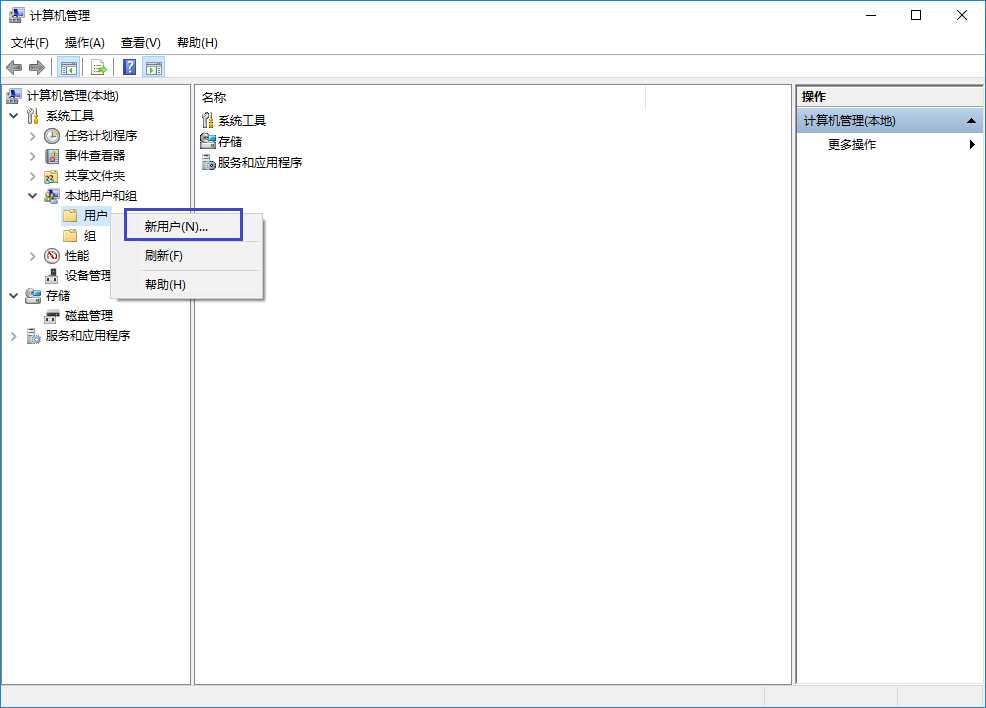The height and width of the screenshot is (708, 986).
Task: Expand the 共享文件夹 node
Action: 33,176
